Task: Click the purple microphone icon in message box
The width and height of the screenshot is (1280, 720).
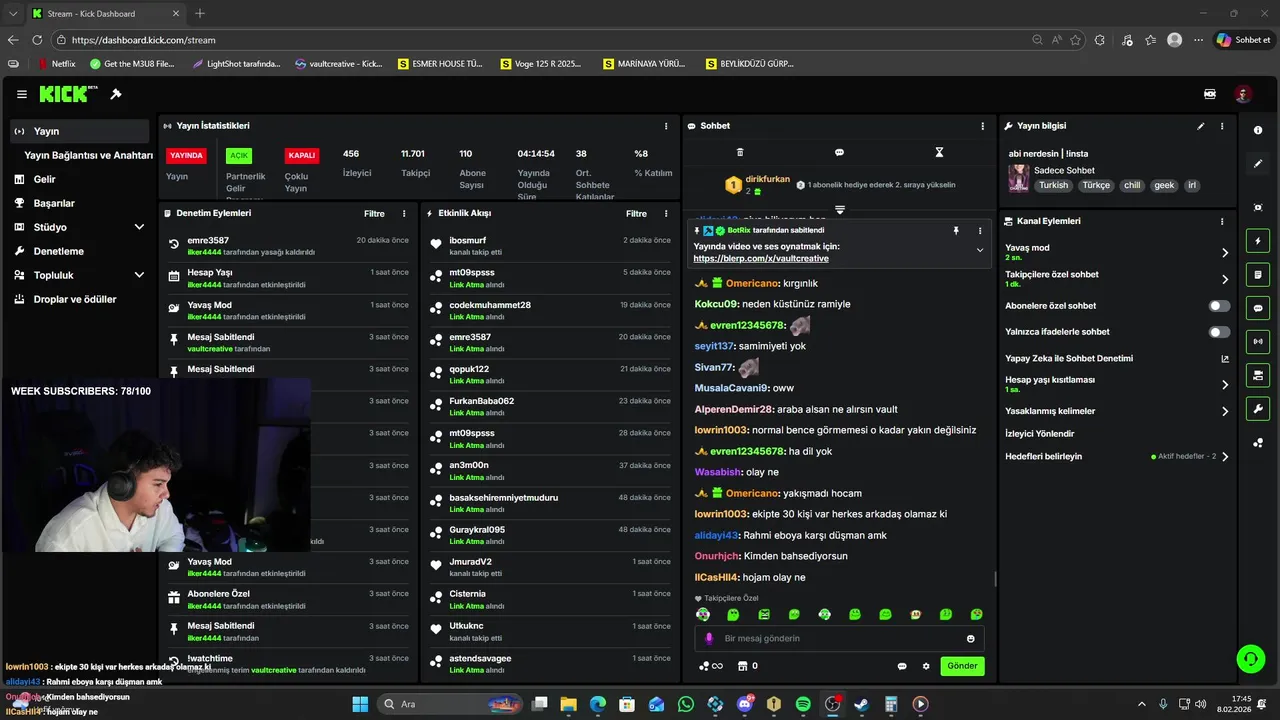Action: 709,639
